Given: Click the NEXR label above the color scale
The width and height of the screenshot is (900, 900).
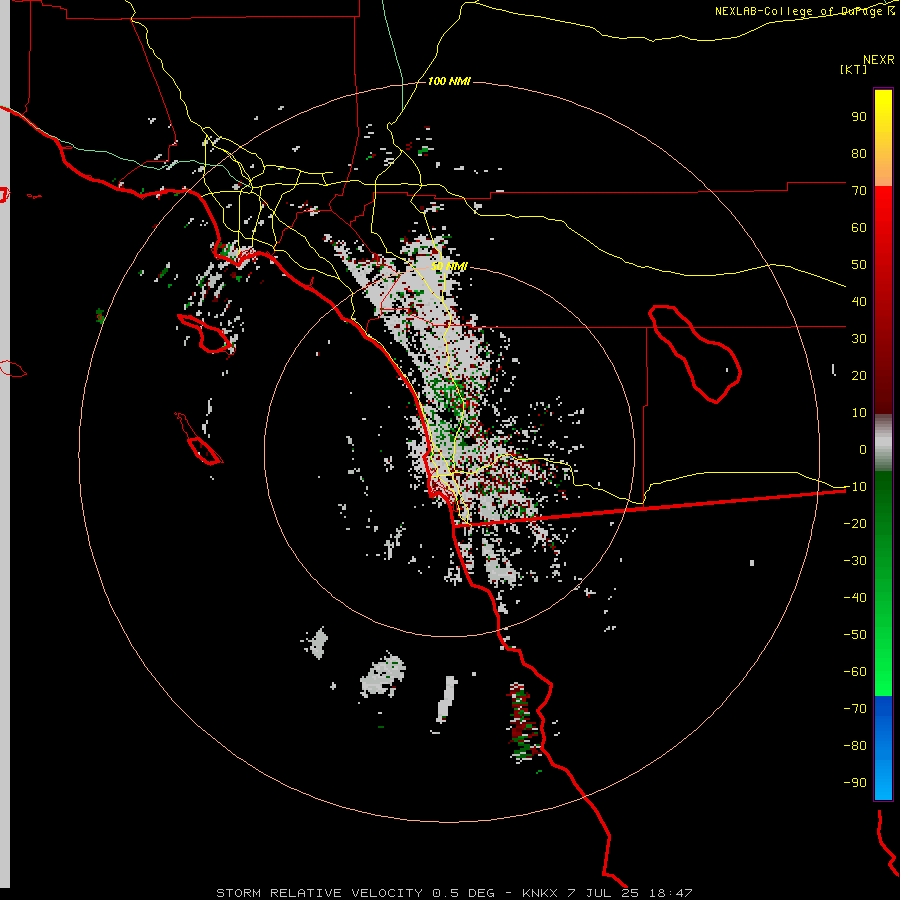Looking at the screenshot, I should click(x=879, y=60).
